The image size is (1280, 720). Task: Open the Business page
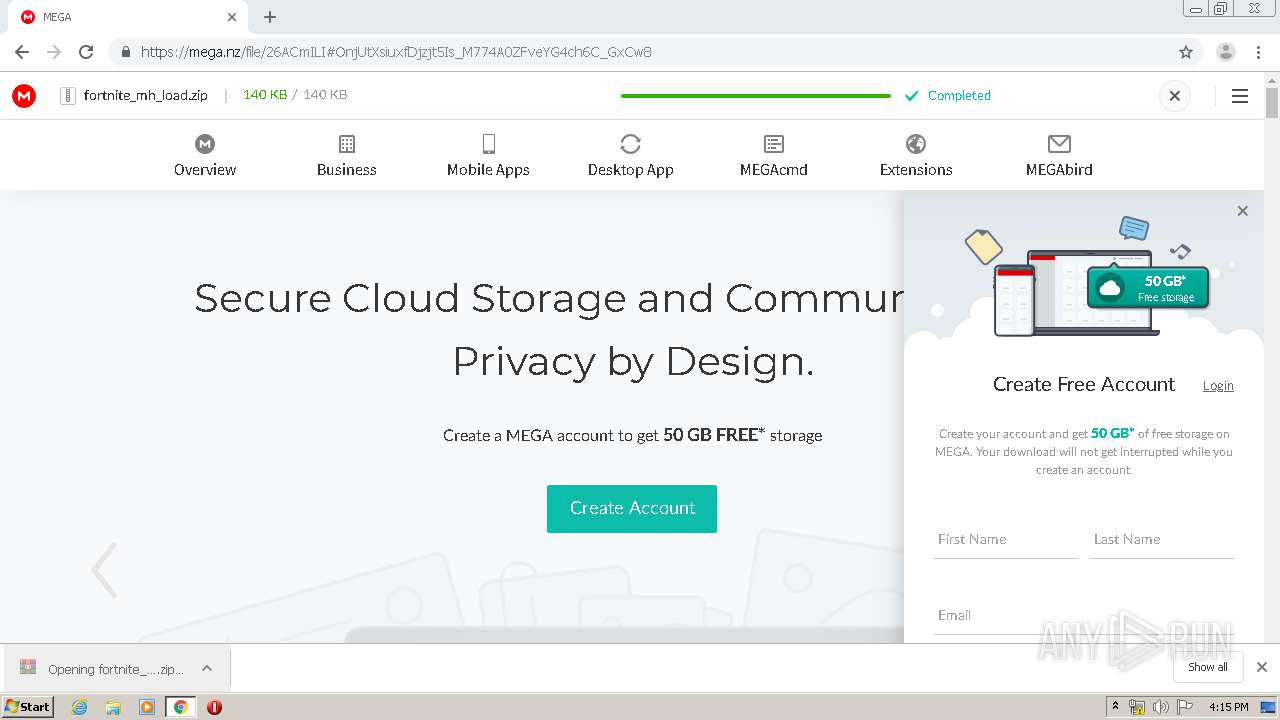pos(346,156)
